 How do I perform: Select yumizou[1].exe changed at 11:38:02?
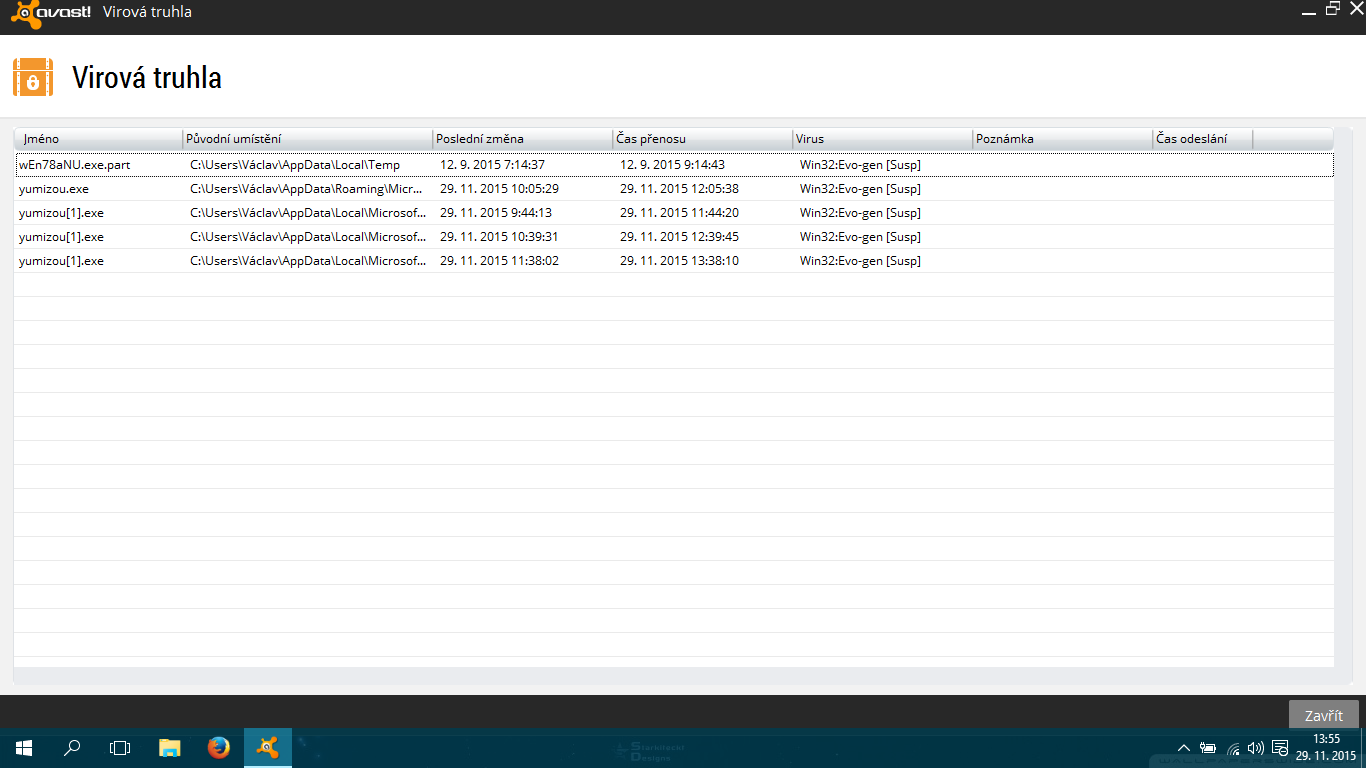pos(674,261)
